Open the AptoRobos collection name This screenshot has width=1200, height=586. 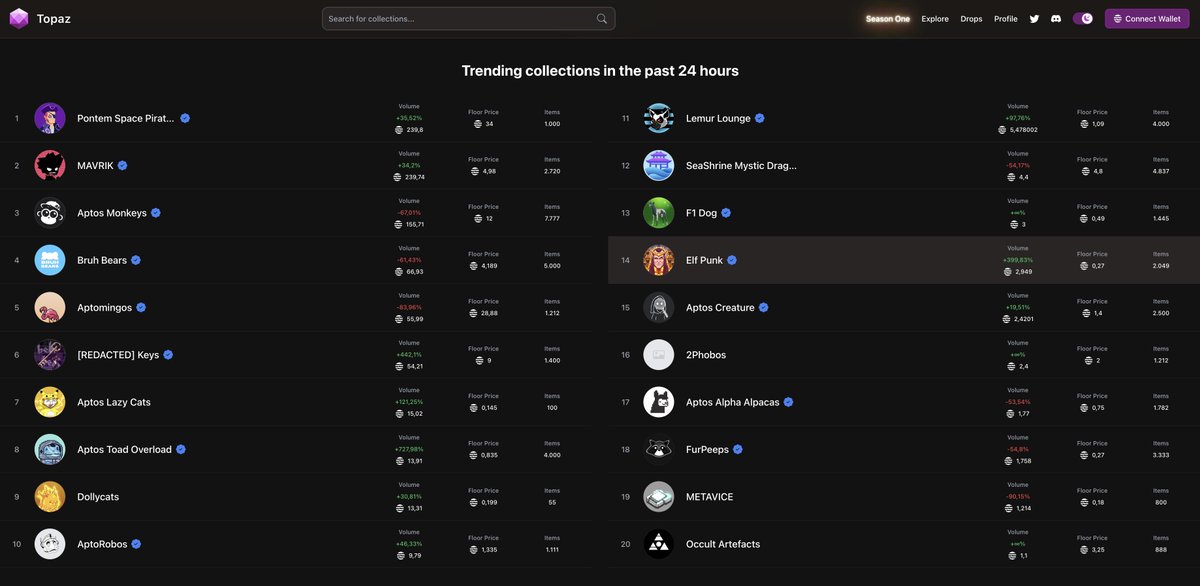pyautogui.click(x=102, y=544)
